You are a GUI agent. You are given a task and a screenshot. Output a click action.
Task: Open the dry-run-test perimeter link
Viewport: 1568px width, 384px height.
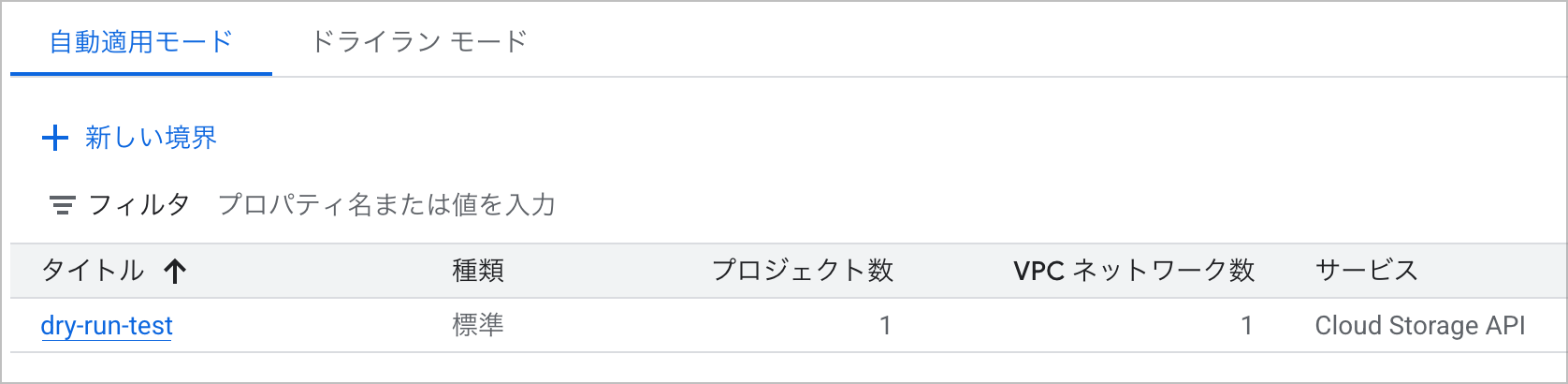(x=107, y=326)
